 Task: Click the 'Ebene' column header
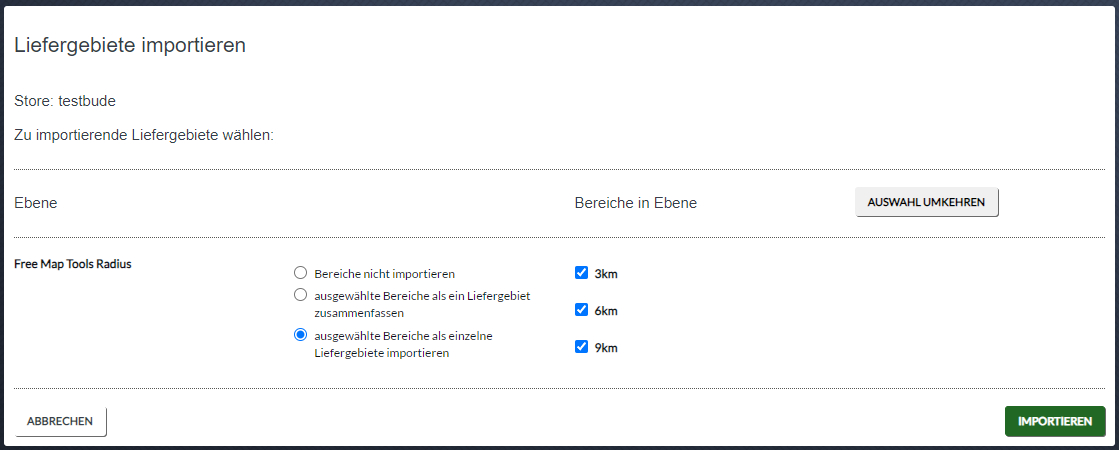click(x=36, y=203)
